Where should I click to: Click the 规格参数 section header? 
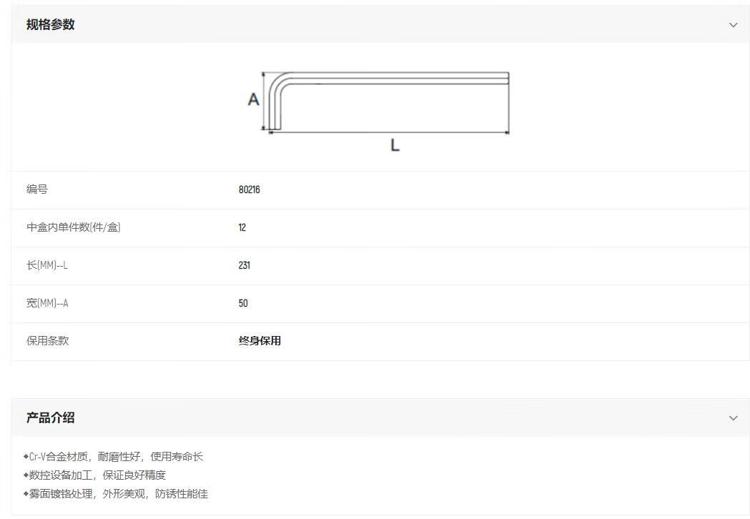point(50,25)
